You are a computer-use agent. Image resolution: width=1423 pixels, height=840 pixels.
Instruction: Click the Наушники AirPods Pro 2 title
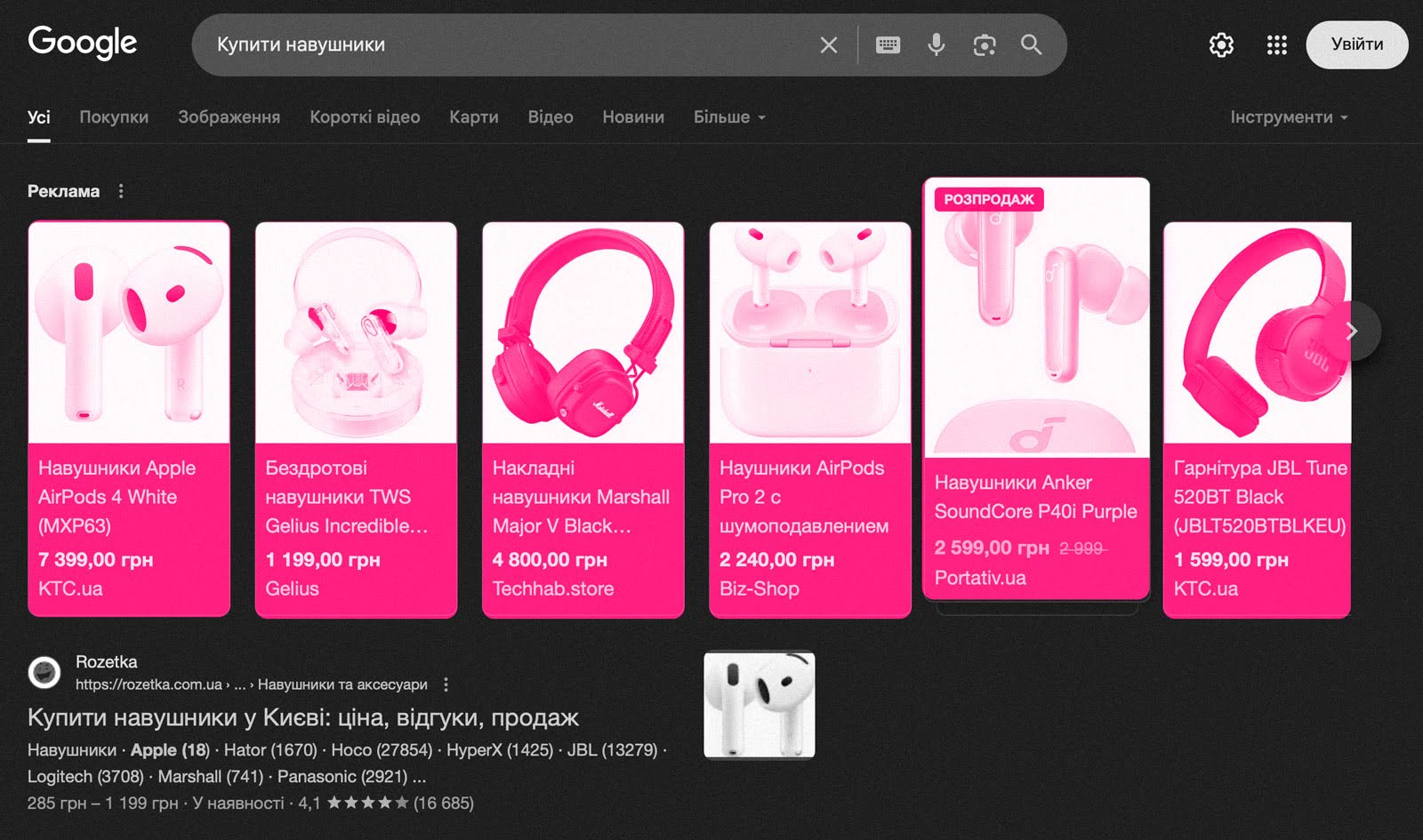(804, 497)
